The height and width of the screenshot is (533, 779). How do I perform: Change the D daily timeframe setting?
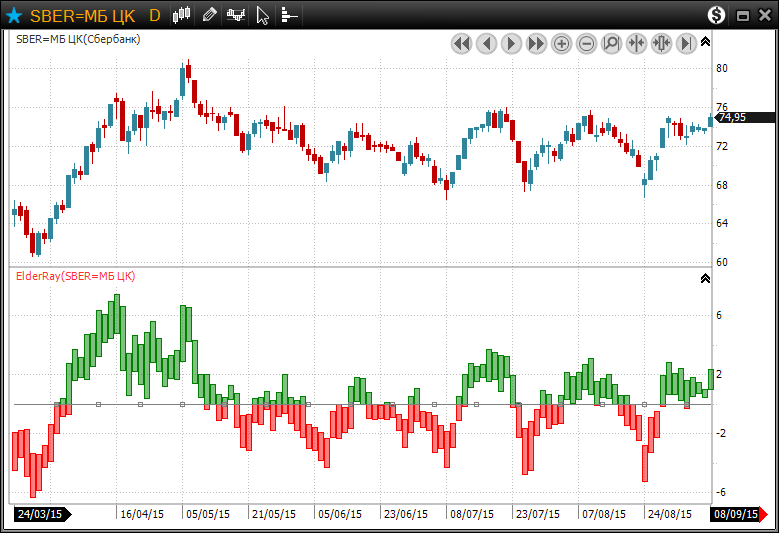154,15
